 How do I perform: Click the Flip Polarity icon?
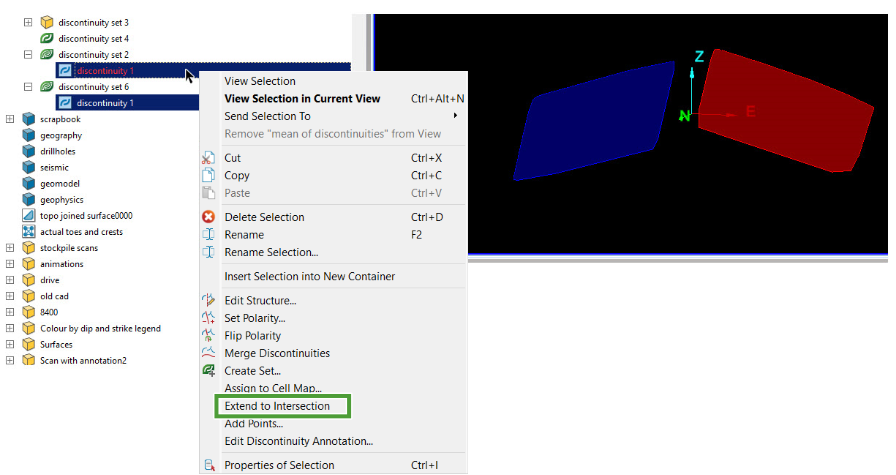(x=209, y=336)
